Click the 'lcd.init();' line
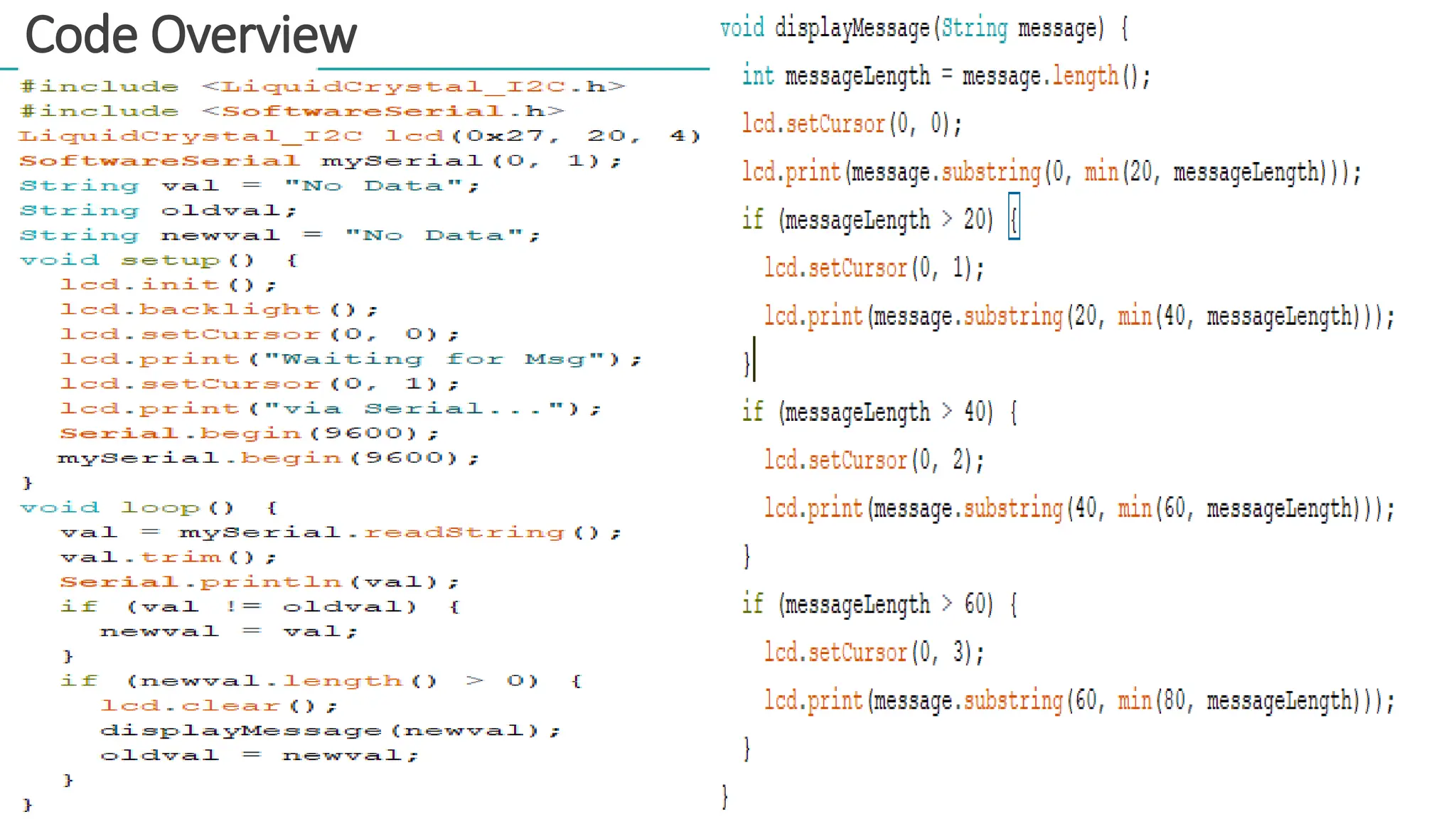Screen dimensions: 1456x819 (168, 285)
